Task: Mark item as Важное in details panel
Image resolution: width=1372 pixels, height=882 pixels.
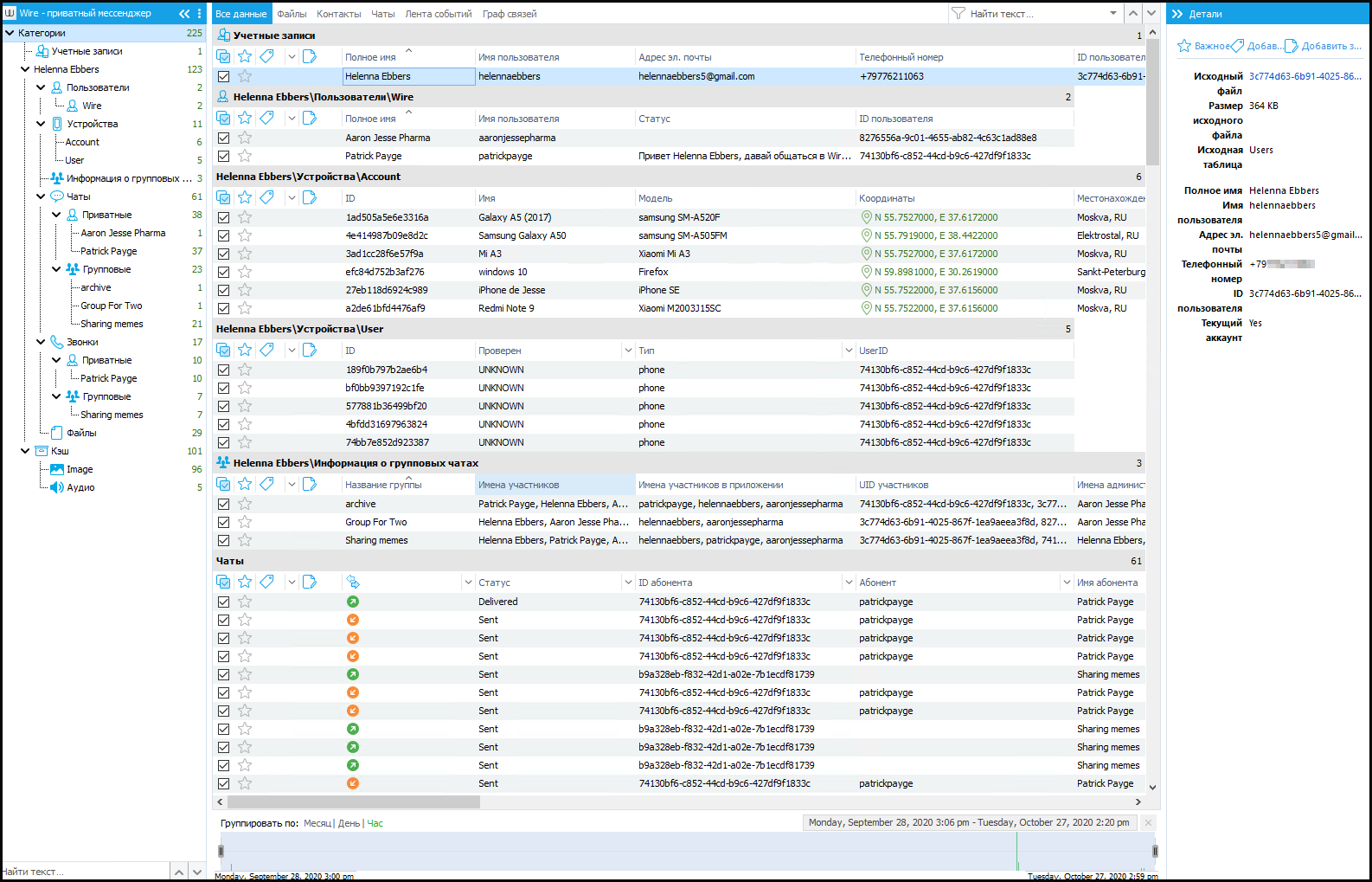Action: (x=1203, y=46)
